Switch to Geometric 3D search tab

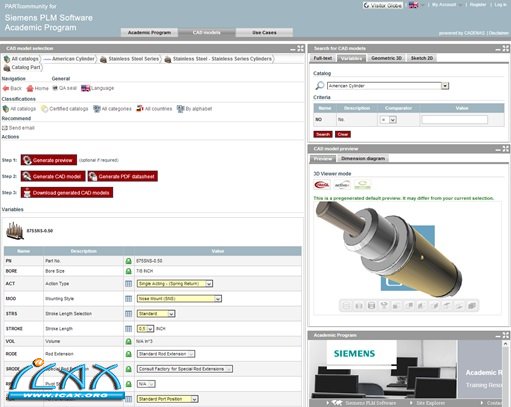pyautogui.click(x=387, y=58)
